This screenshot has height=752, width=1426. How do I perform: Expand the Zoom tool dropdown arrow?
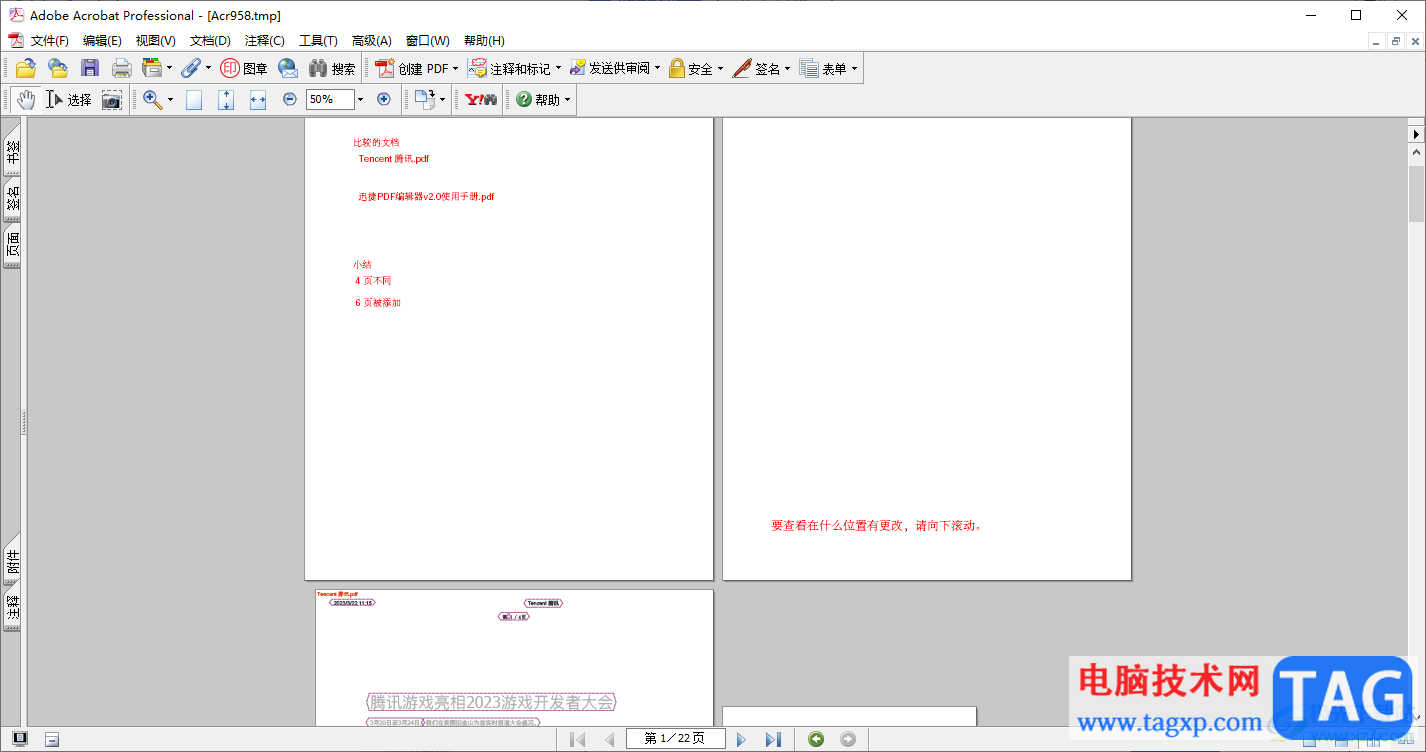170,100
